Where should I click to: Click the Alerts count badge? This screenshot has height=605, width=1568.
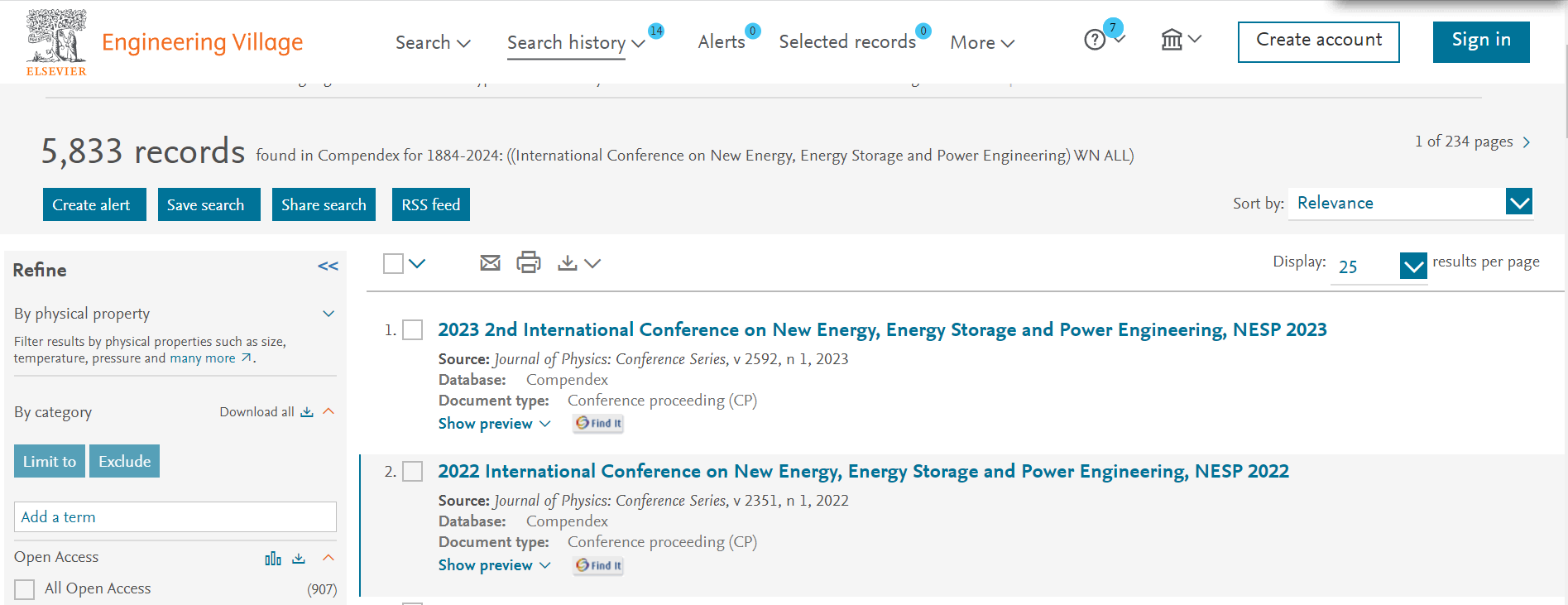pos(752,31)
